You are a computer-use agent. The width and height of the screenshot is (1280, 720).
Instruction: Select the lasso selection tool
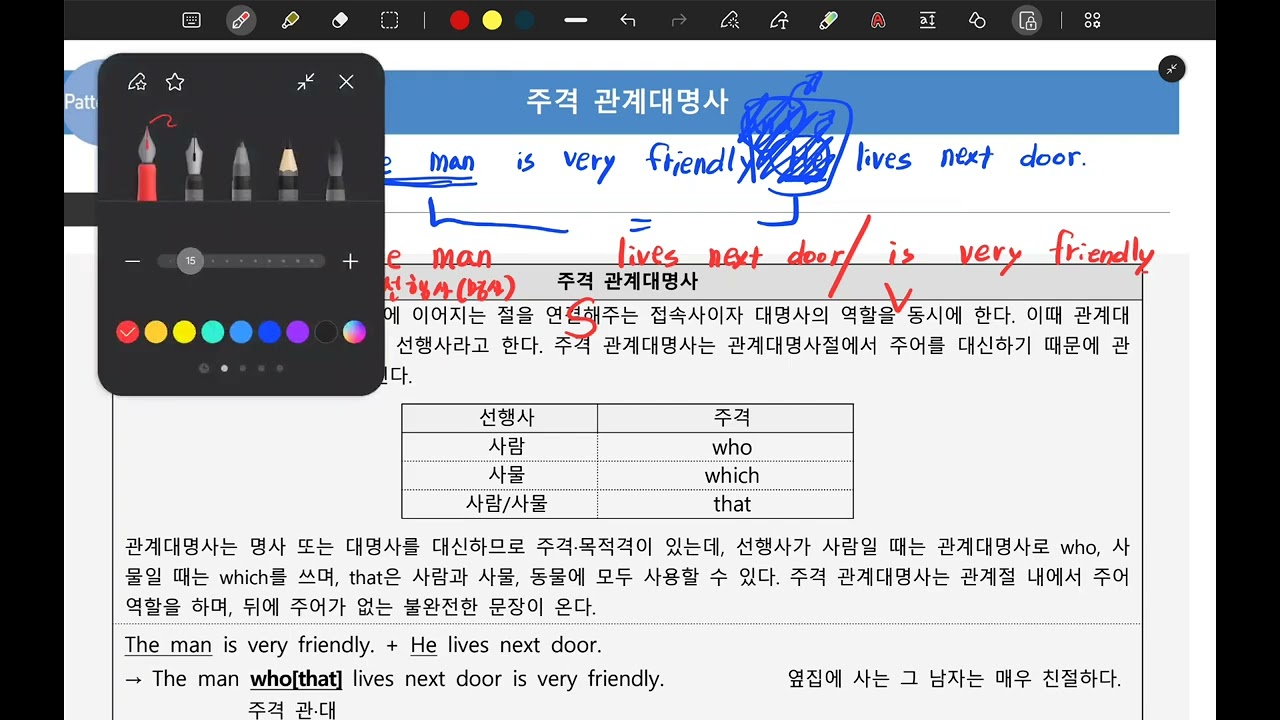click(x=390, y=20)
